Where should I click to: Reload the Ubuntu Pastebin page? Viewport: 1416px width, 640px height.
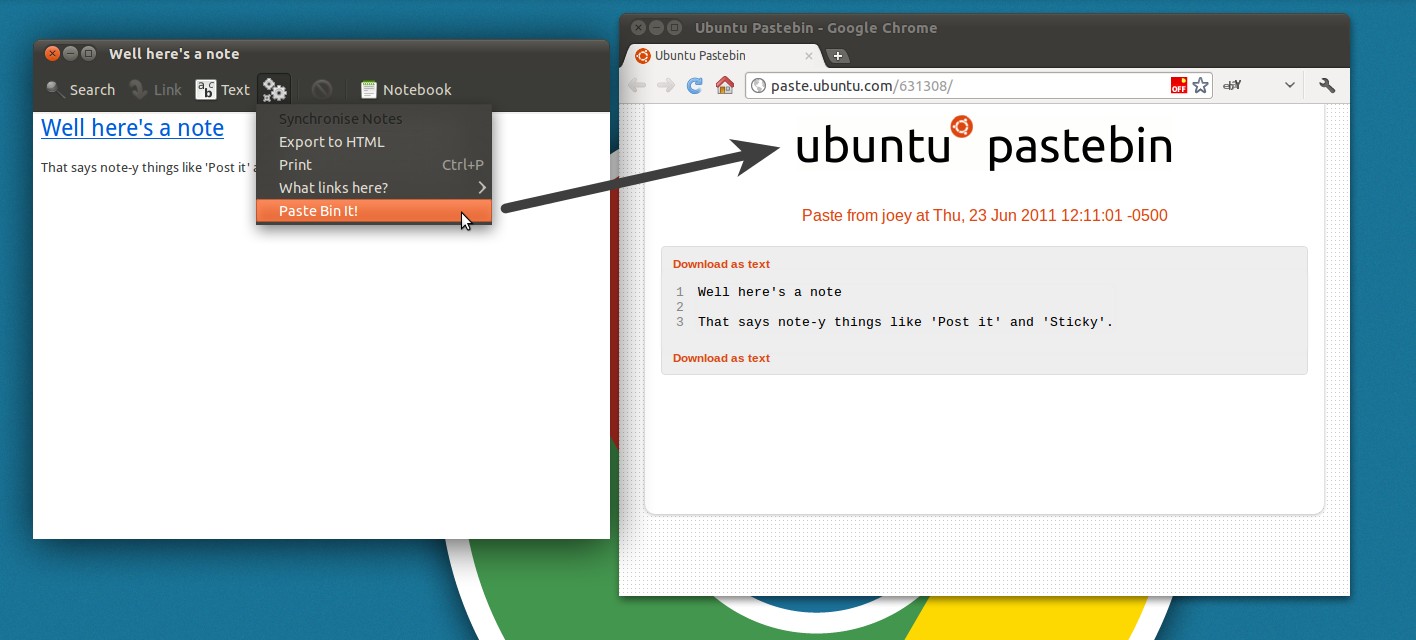point(694,86)
